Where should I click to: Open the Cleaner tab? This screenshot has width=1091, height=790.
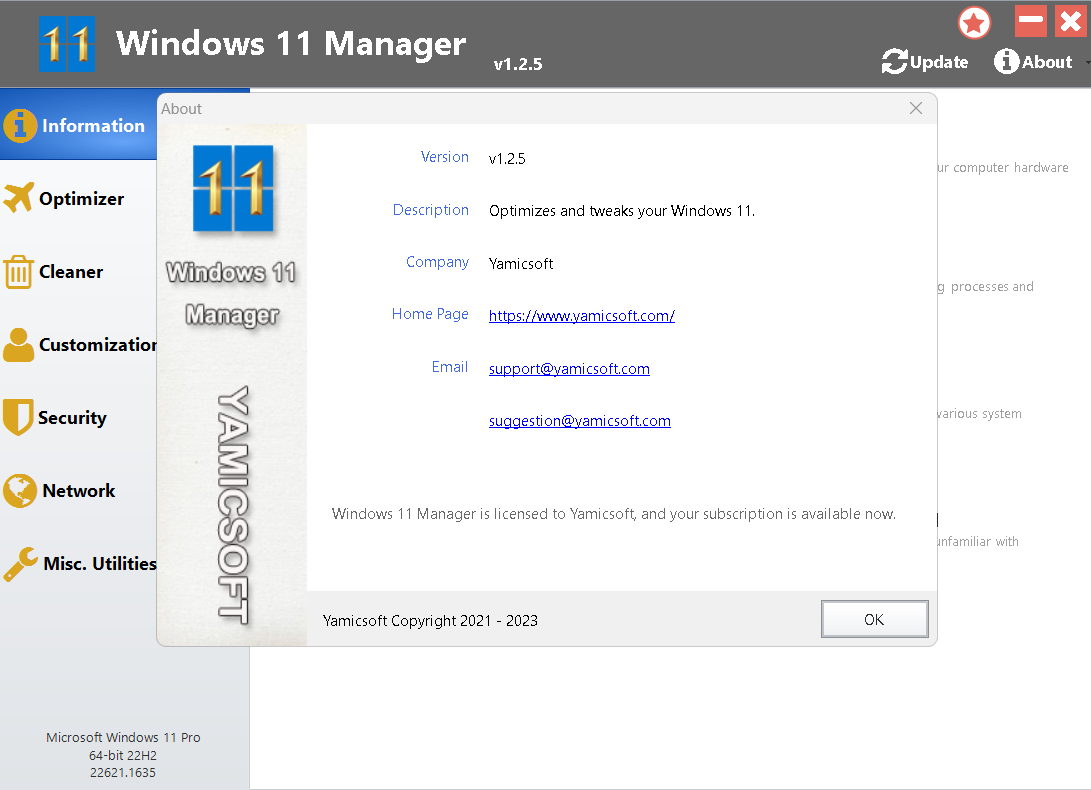pyautogui.click(x=71, y=272)
